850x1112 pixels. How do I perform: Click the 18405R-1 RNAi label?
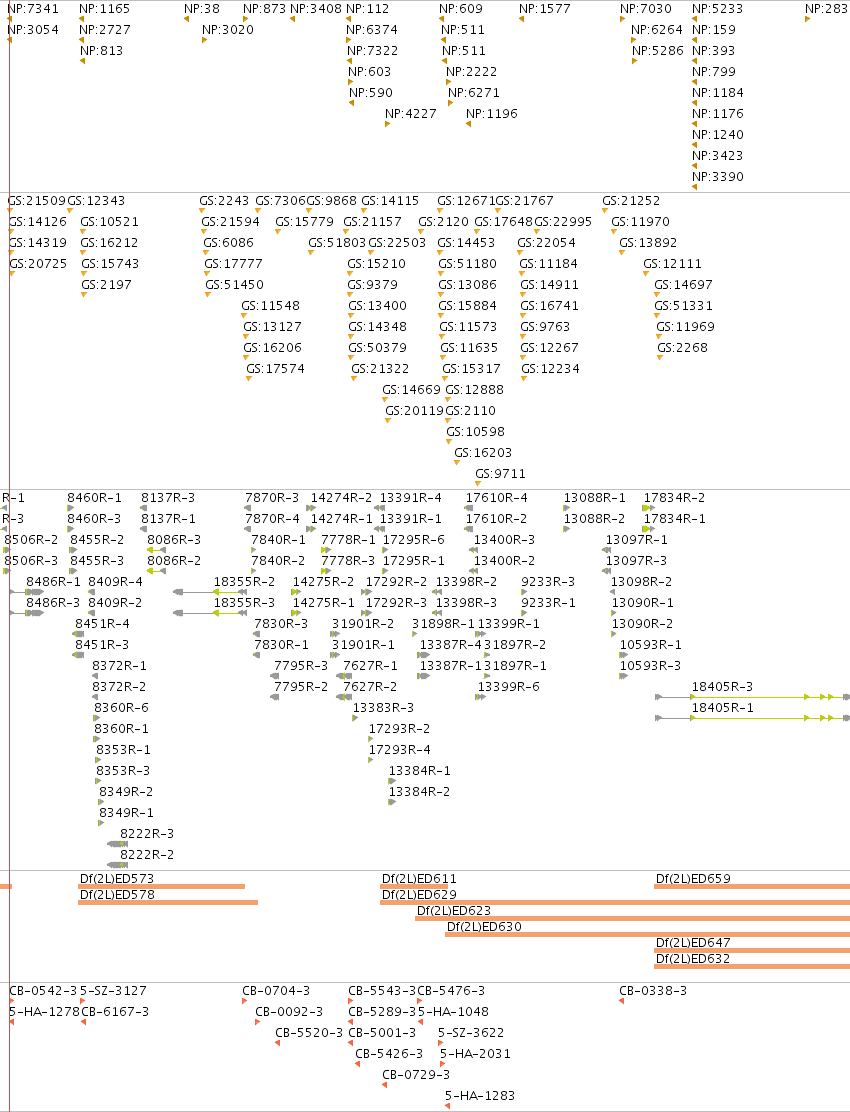722,708
